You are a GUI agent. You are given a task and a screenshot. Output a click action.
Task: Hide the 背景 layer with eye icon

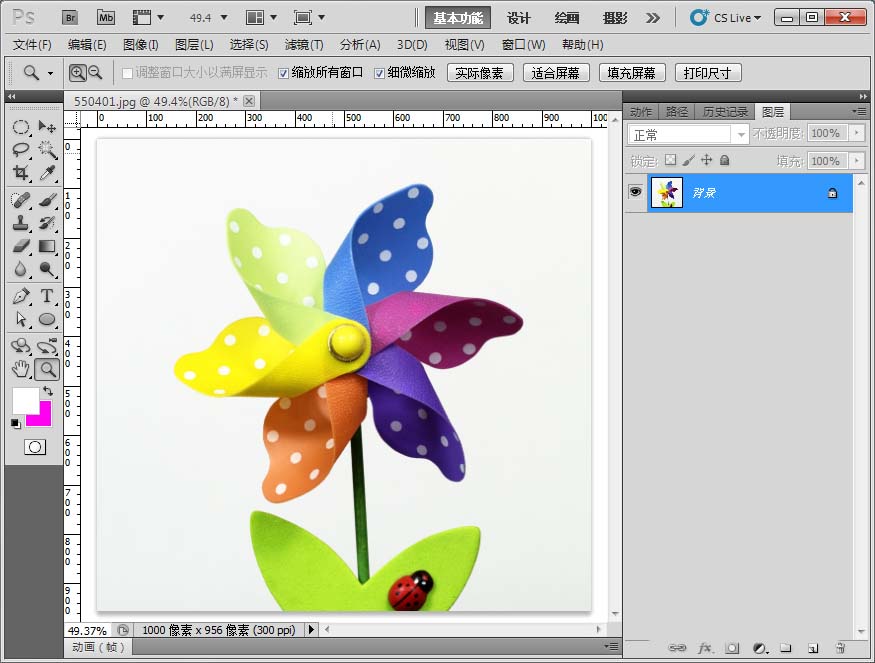pos(635,192)
